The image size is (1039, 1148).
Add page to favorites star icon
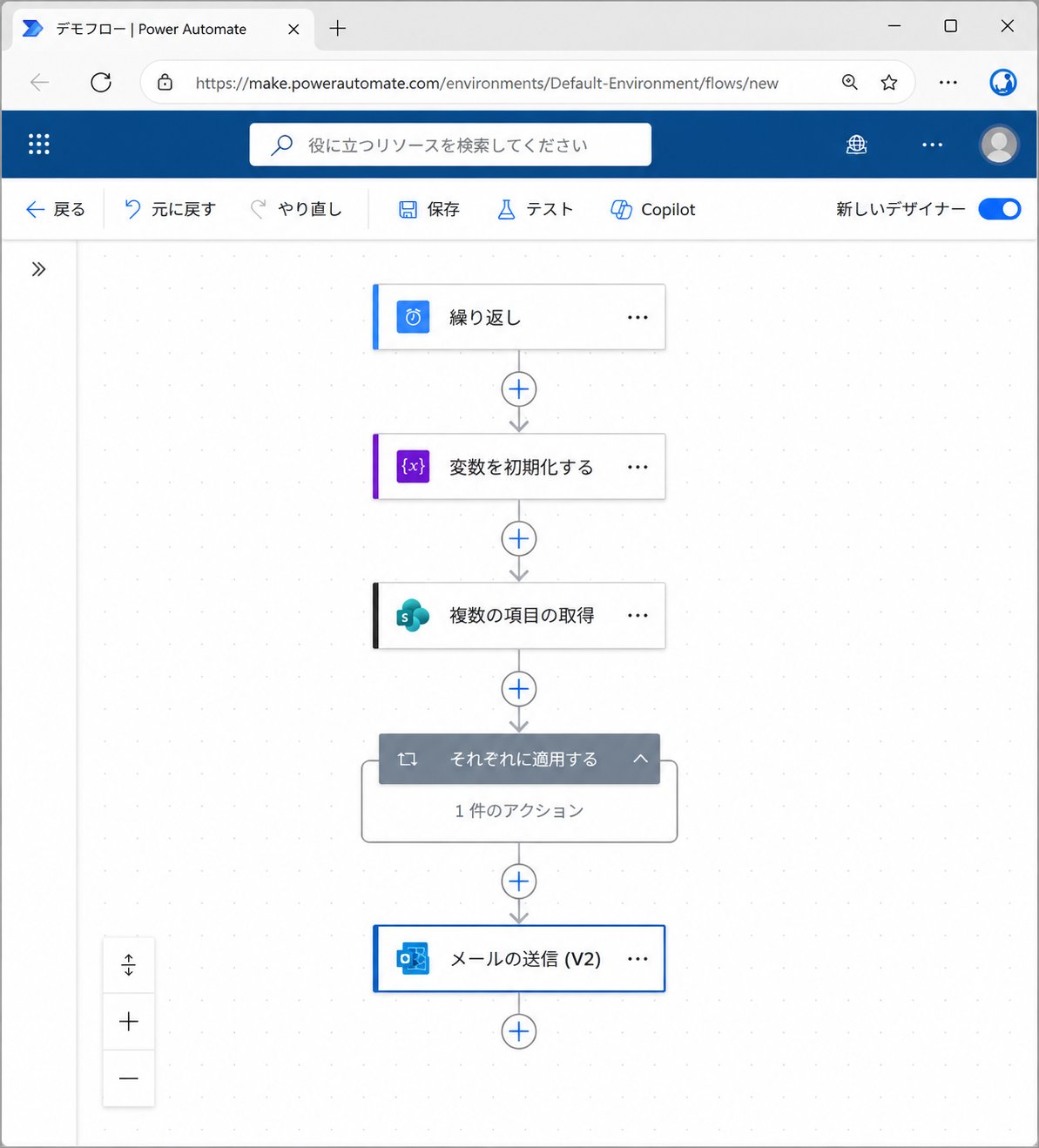889,83
